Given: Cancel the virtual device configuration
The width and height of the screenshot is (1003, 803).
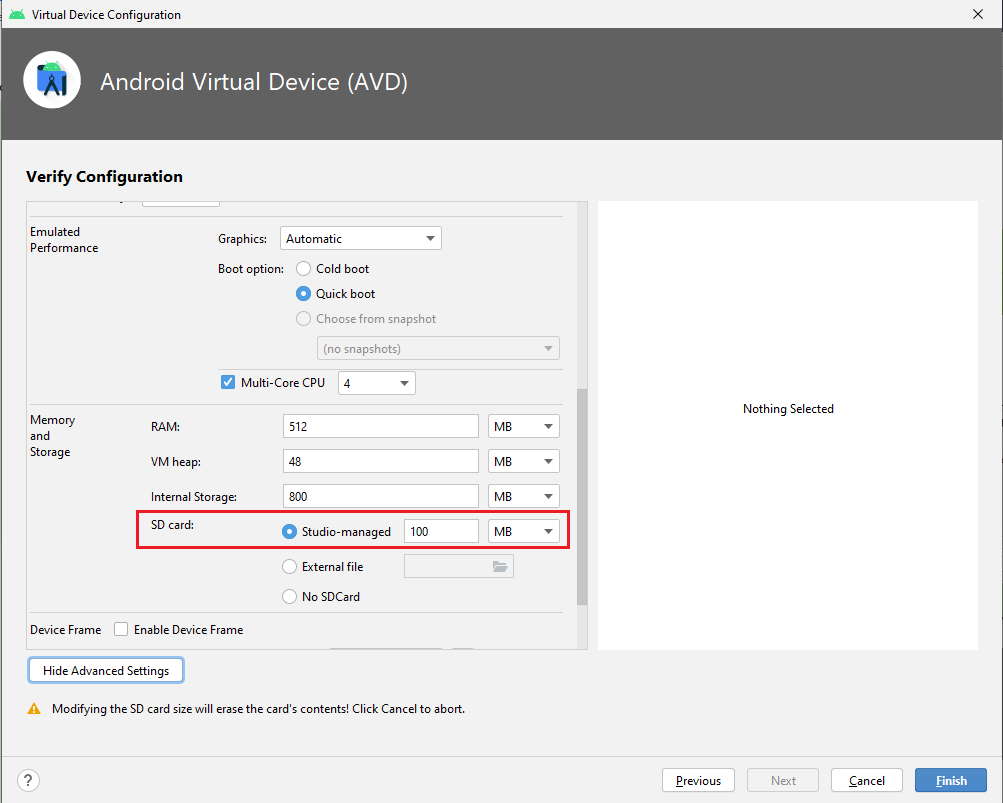Looking at the screenshot, I should pyautogui.click(x=867, y=781).
